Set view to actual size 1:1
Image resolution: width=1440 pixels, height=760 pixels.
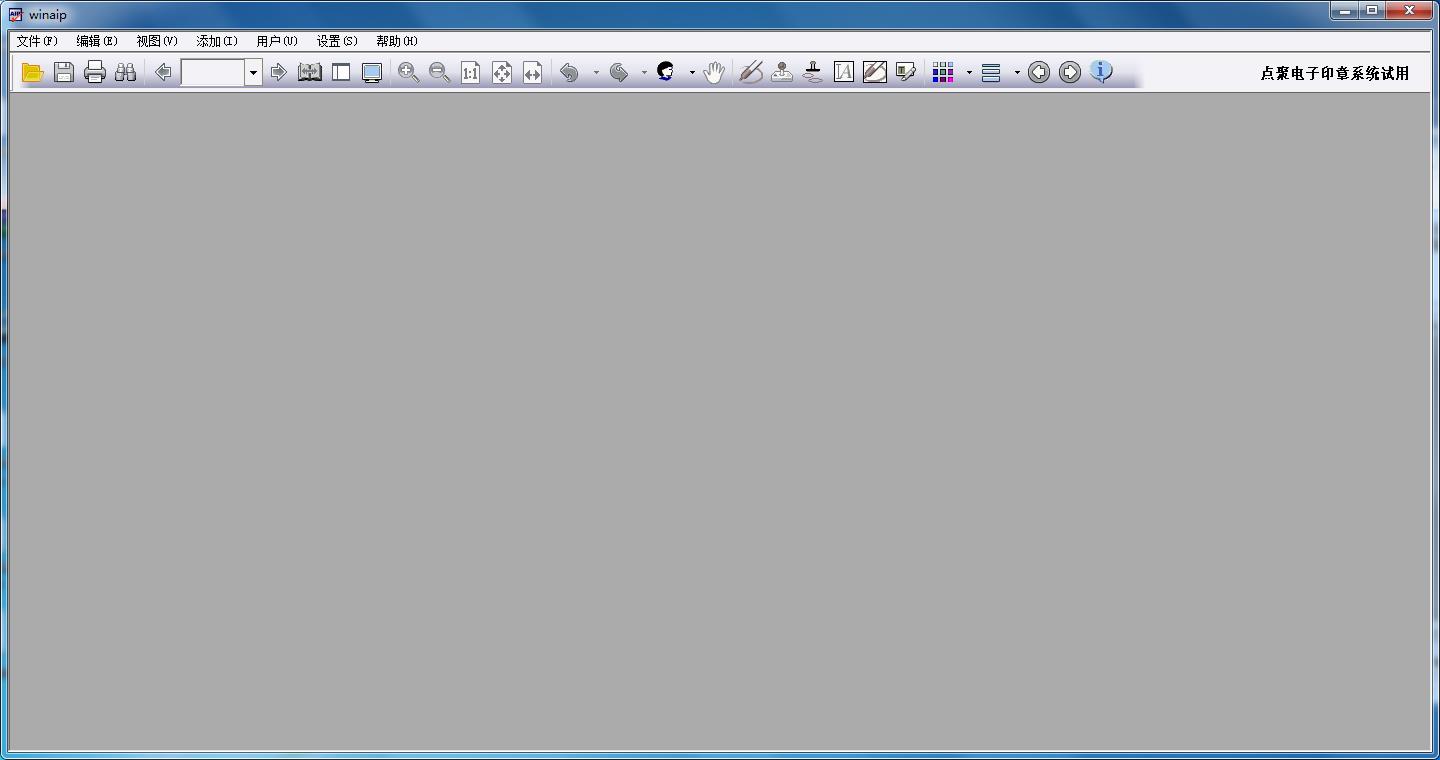click(x=470, y=72)
